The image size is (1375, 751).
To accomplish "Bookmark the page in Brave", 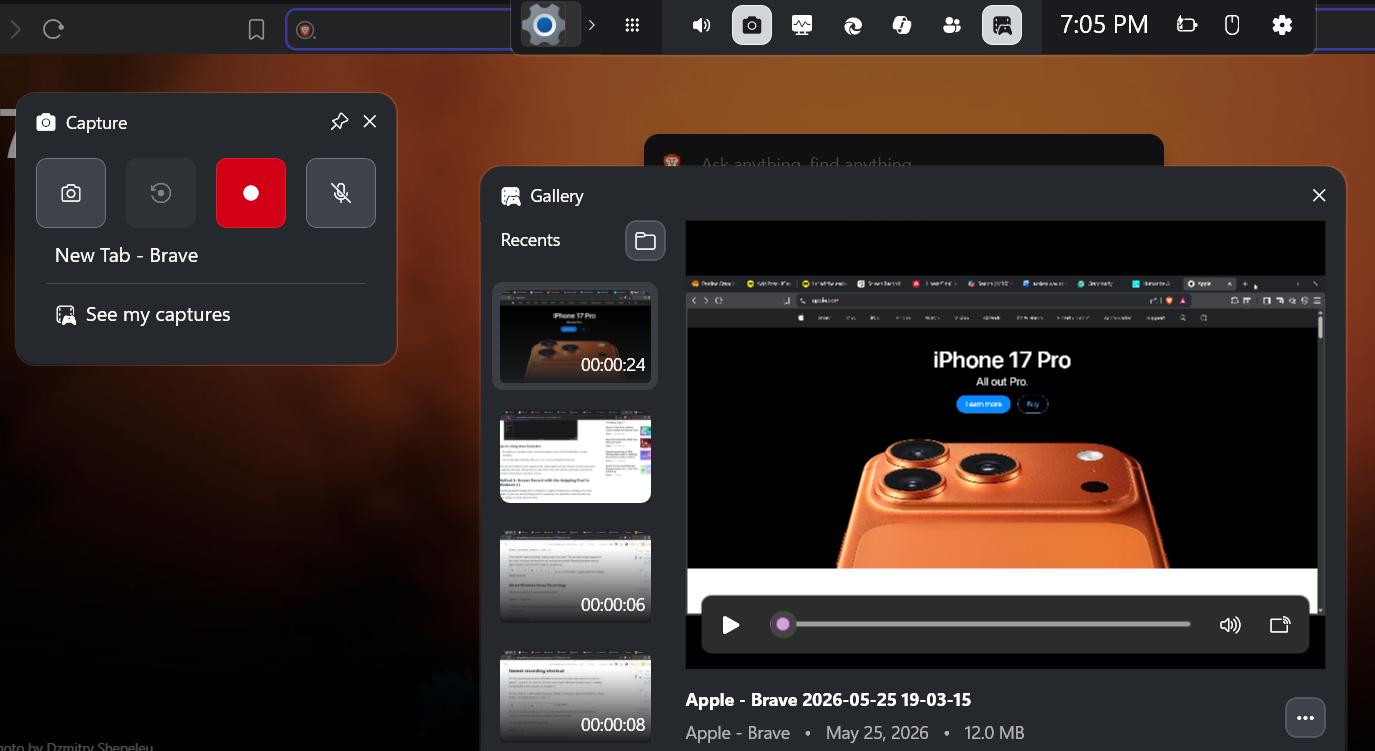I will [x=257, y=30].
